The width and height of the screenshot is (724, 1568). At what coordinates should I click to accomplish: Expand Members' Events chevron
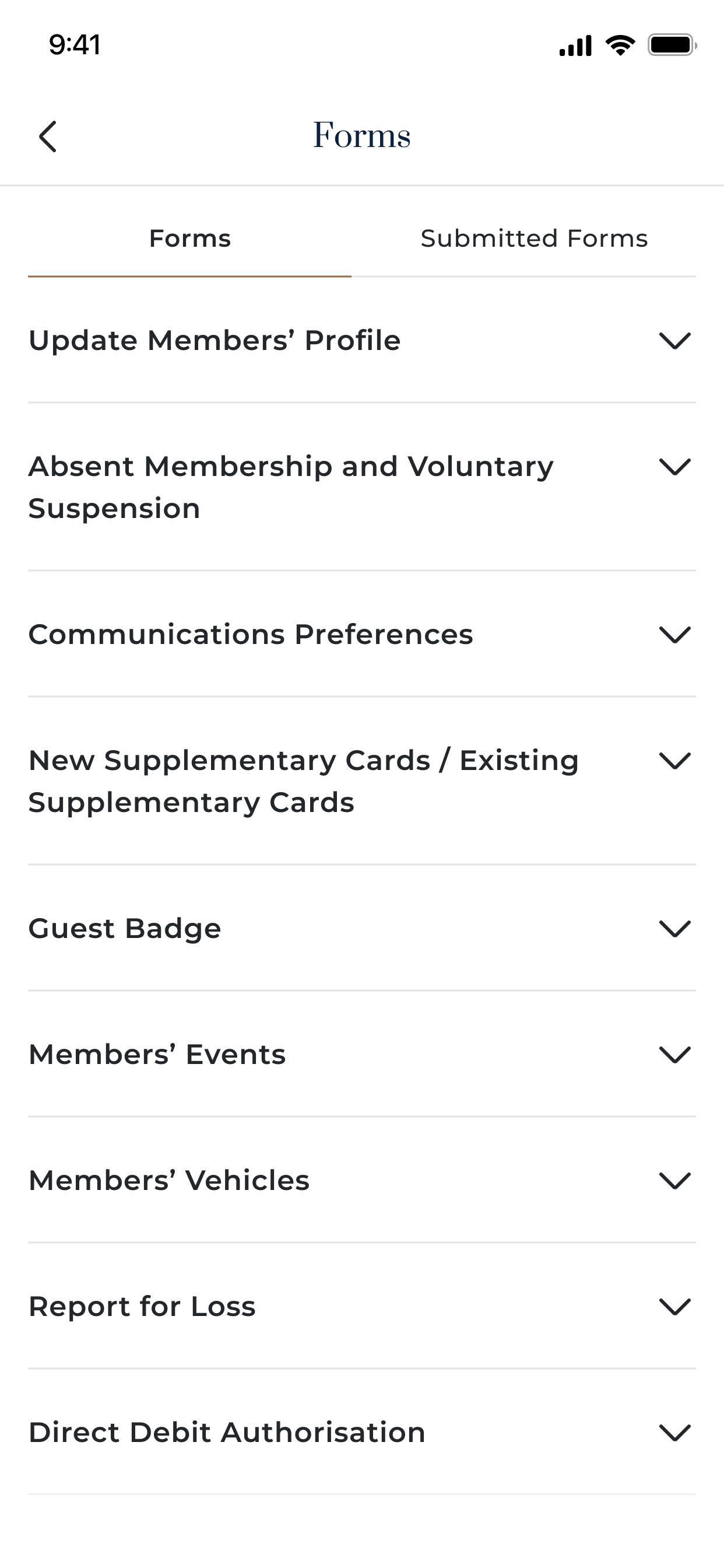(674, 1055)
